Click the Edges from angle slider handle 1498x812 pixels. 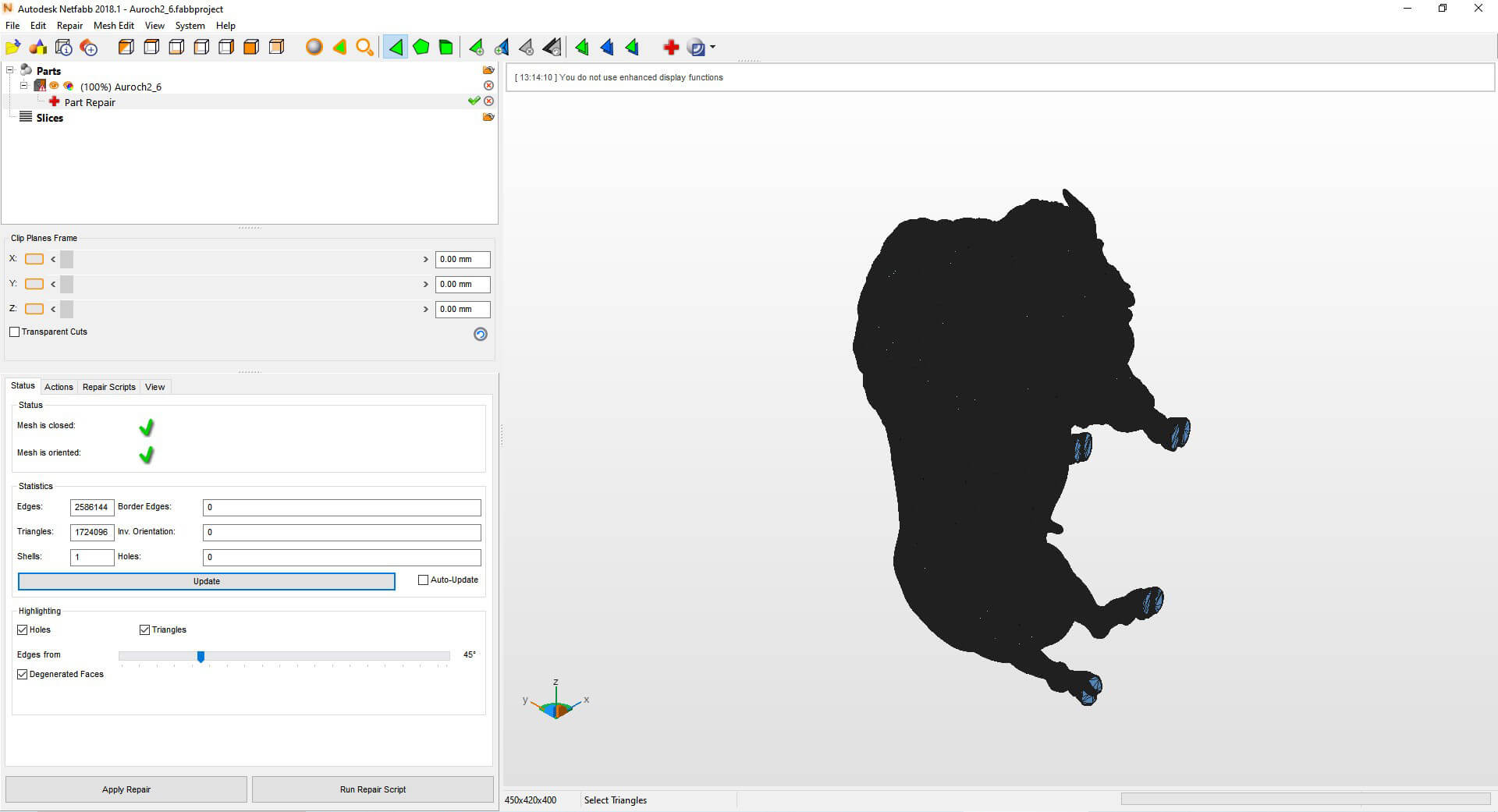pyautogui.click(x=201, y=657)
